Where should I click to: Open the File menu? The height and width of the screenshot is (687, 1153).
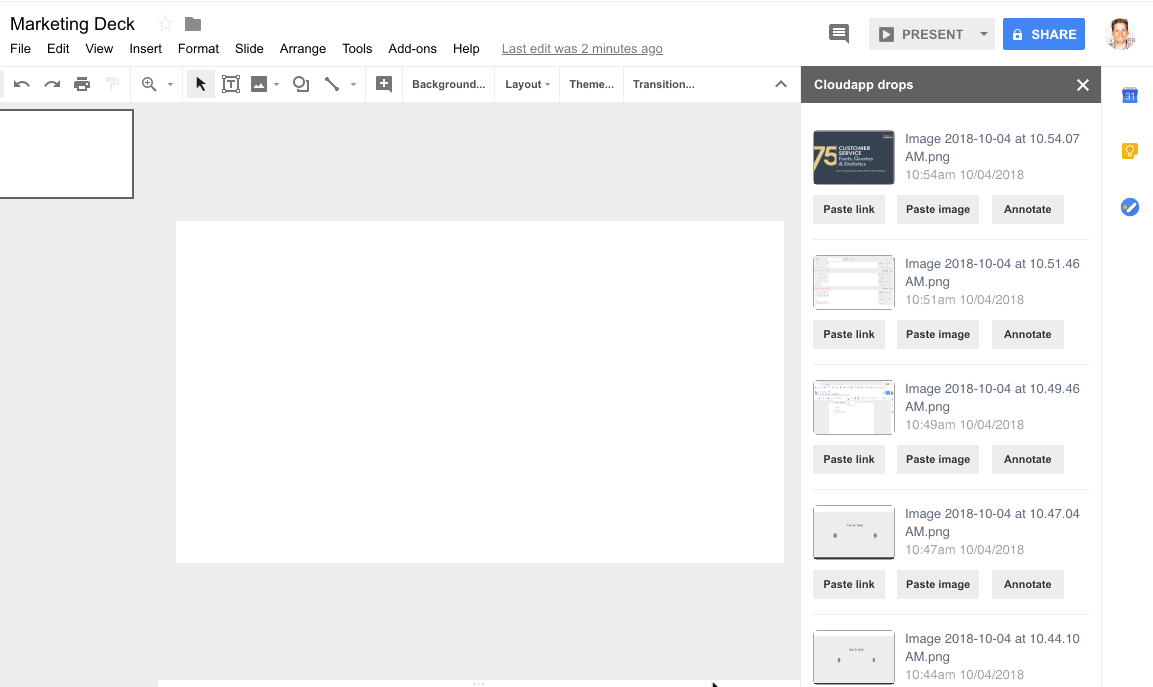pos(21,49)
